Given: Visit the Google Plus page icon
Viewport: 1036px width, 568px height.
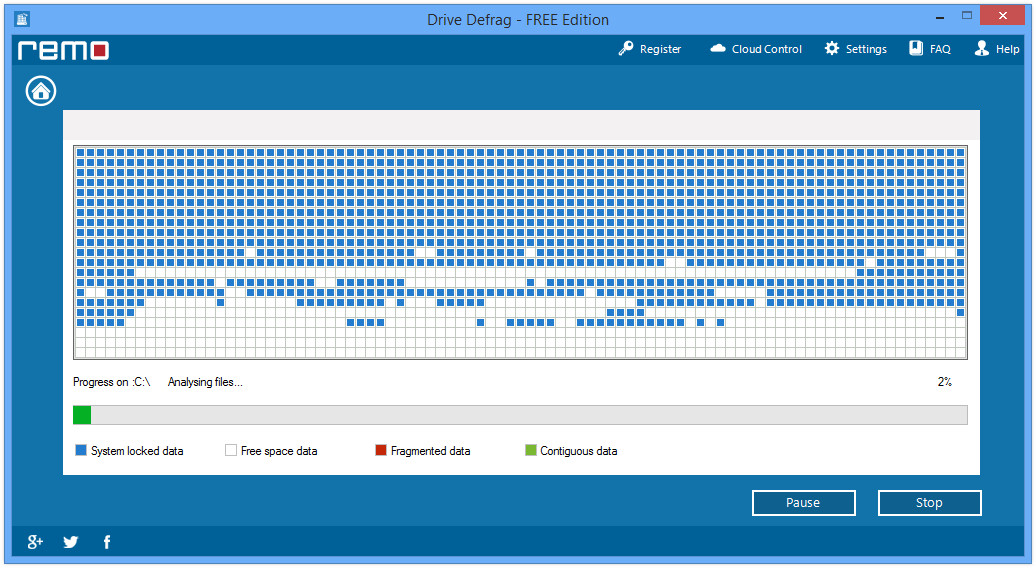Looking at the screenshot, I should click(35, 542).
